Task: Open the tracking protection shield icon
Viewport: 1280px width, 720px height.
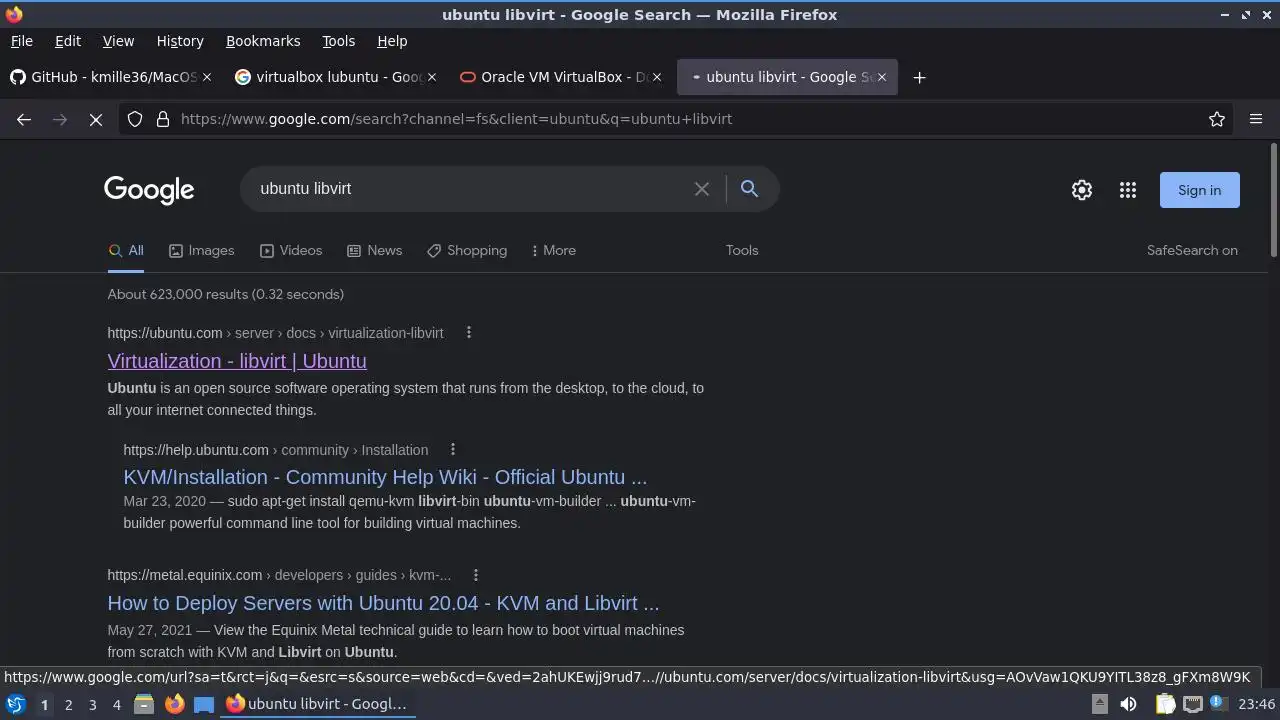Action: (x=135, y=119)
